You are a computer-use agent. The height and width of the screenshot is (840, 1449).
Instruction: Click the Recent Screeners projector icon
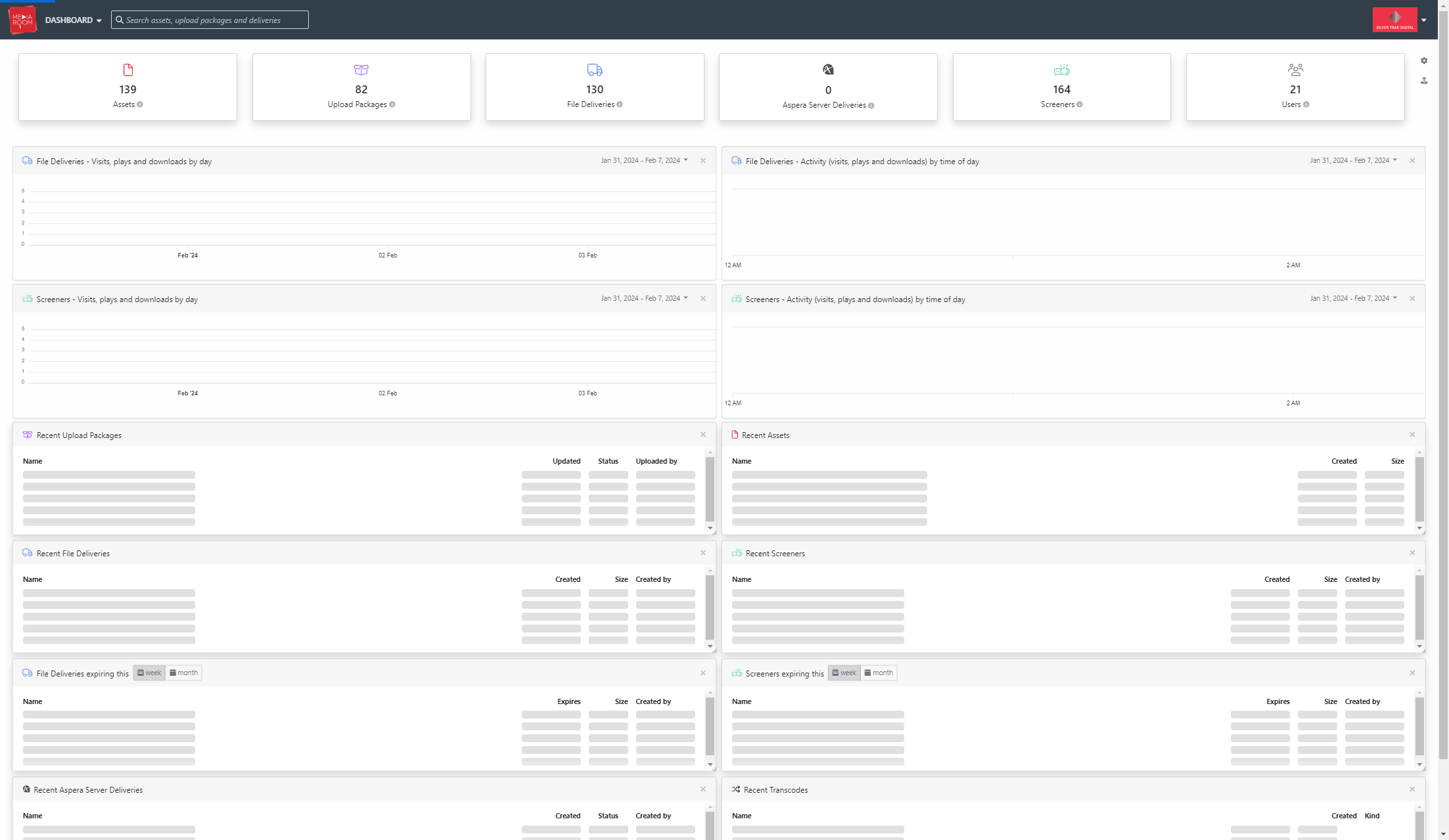click(x=737, y=553)
